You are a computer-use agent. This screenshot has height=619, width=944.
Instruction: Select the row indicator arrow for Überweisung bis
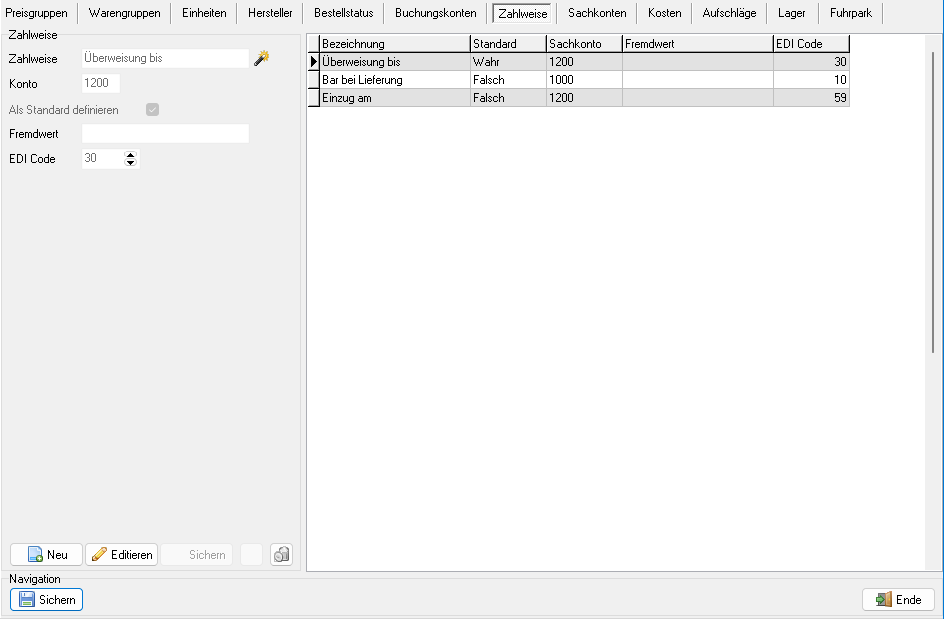pos(313,62)
